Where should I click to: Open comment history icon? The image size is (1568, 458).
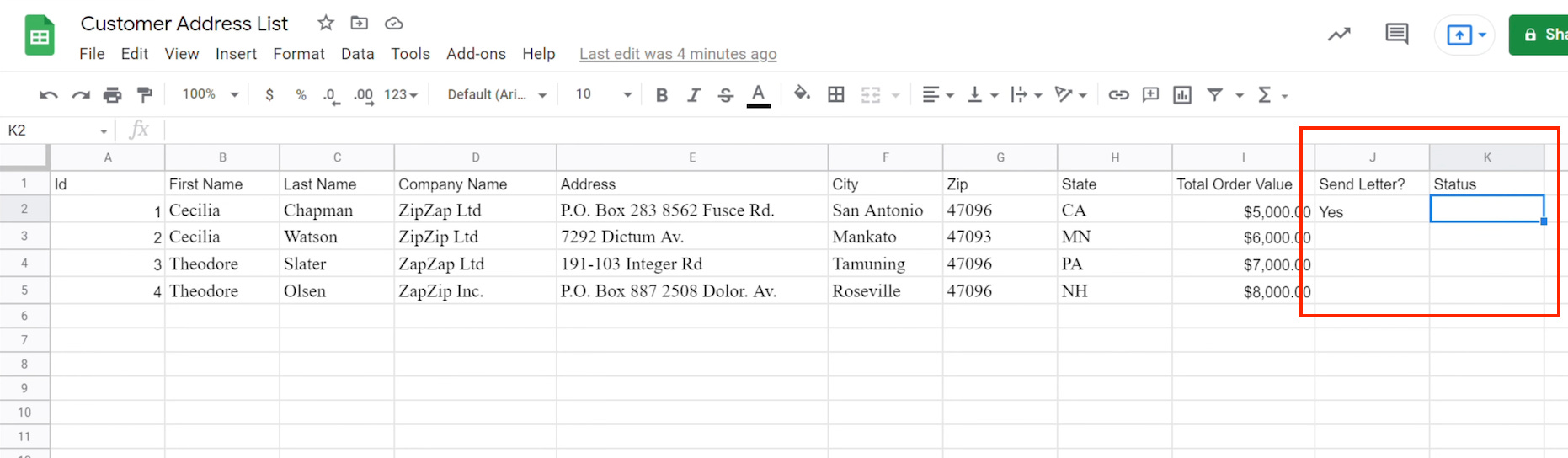click(1397, 35)
